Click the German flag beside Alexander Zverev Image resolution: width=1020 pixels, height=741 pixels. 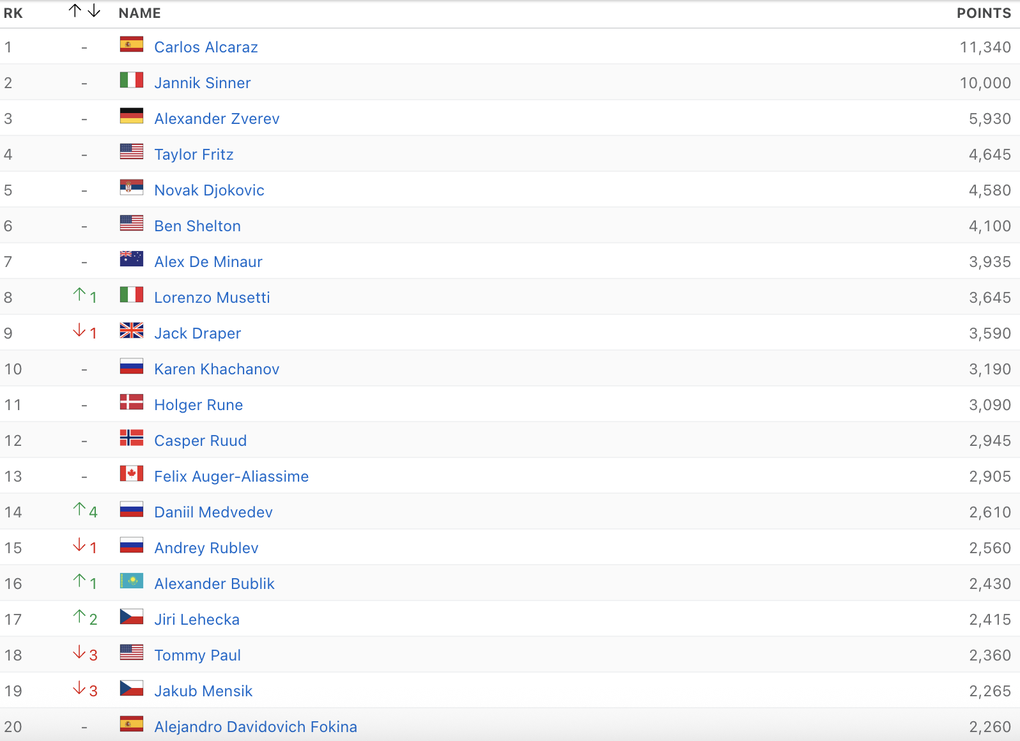131,117
